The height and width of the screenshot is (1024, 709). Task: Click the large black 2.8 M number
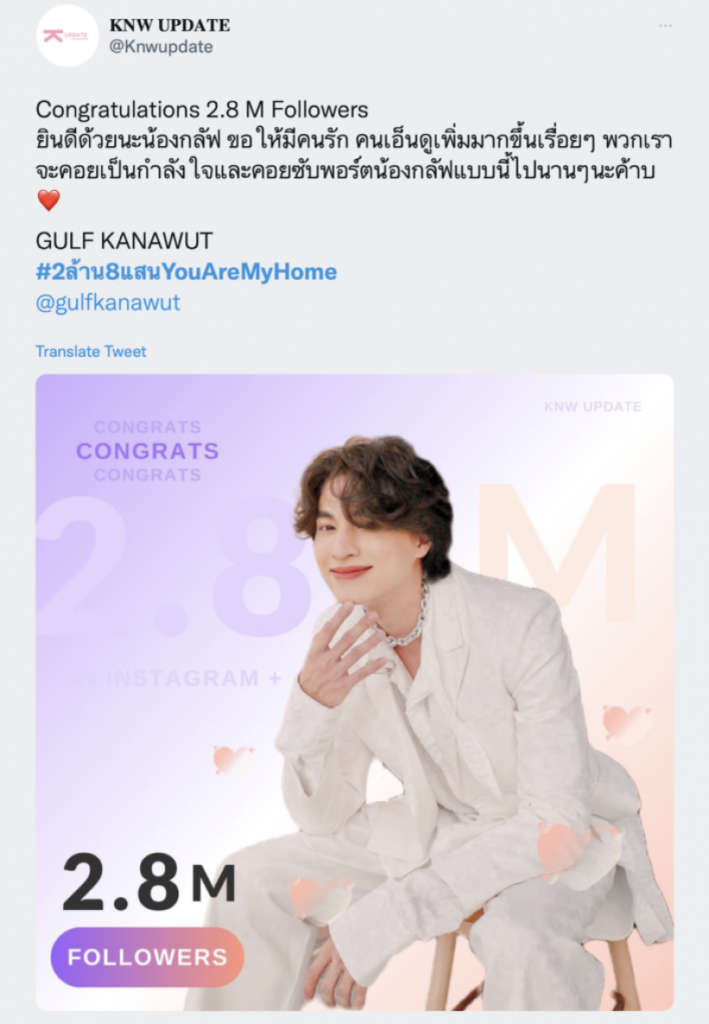point(149,880)
